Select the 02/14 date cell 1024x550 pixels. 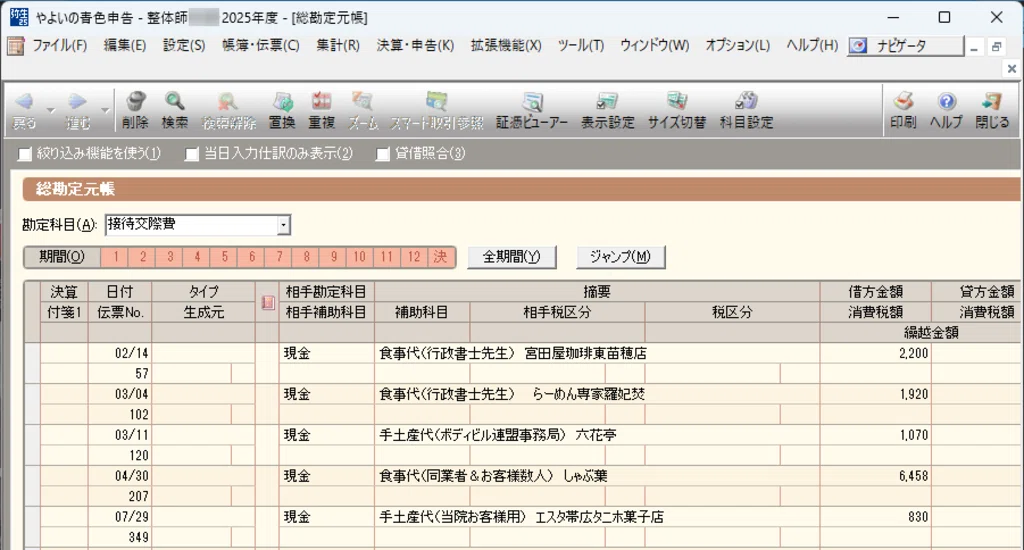(120, 353)
